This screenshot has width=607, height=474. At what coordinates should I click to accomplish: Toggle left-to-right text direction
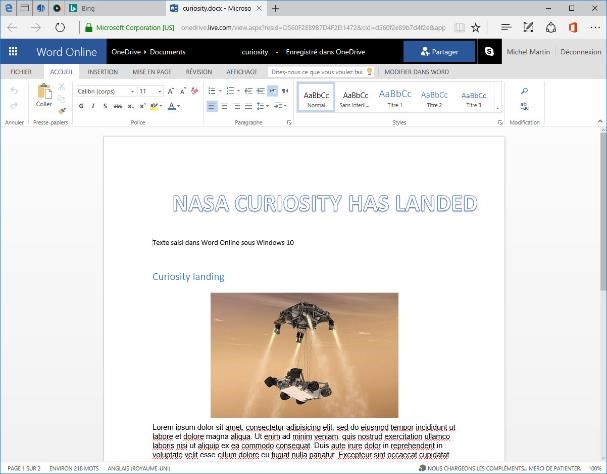[273, 91]
